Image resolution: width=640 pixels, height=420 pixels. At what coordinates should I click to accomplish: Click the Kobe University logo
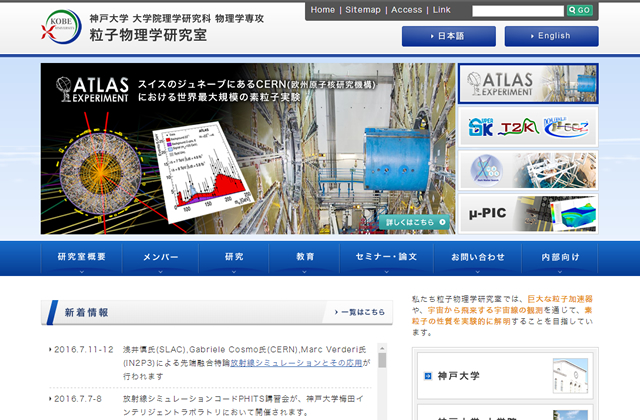click(x=61, y=27)
